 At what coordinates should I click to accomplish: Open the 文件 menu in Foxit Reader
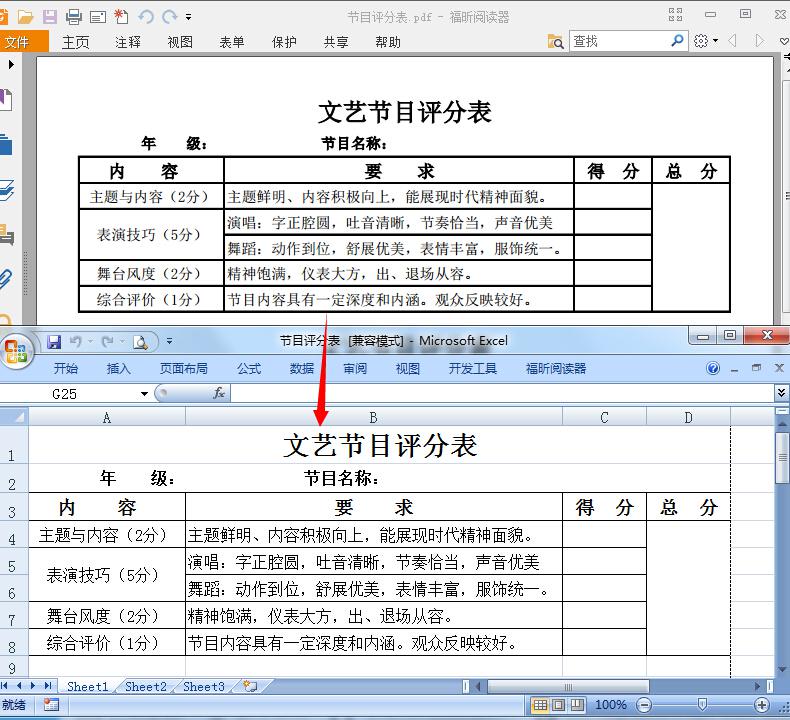20,41
